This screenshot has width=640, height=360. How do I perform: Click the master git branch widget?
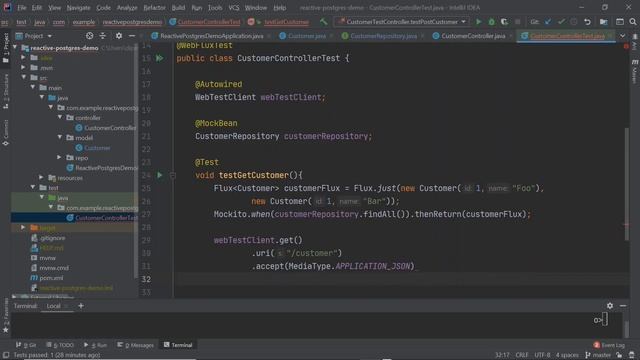598,355
